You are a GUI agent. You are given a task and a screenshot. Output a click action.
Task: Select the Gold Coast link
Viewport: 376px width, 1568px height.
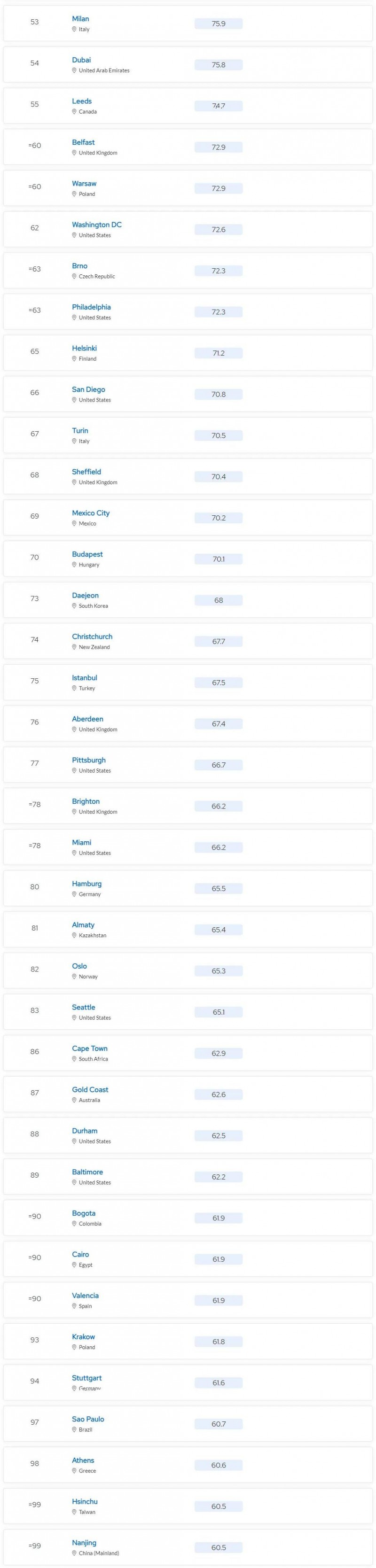[90, 1089]
